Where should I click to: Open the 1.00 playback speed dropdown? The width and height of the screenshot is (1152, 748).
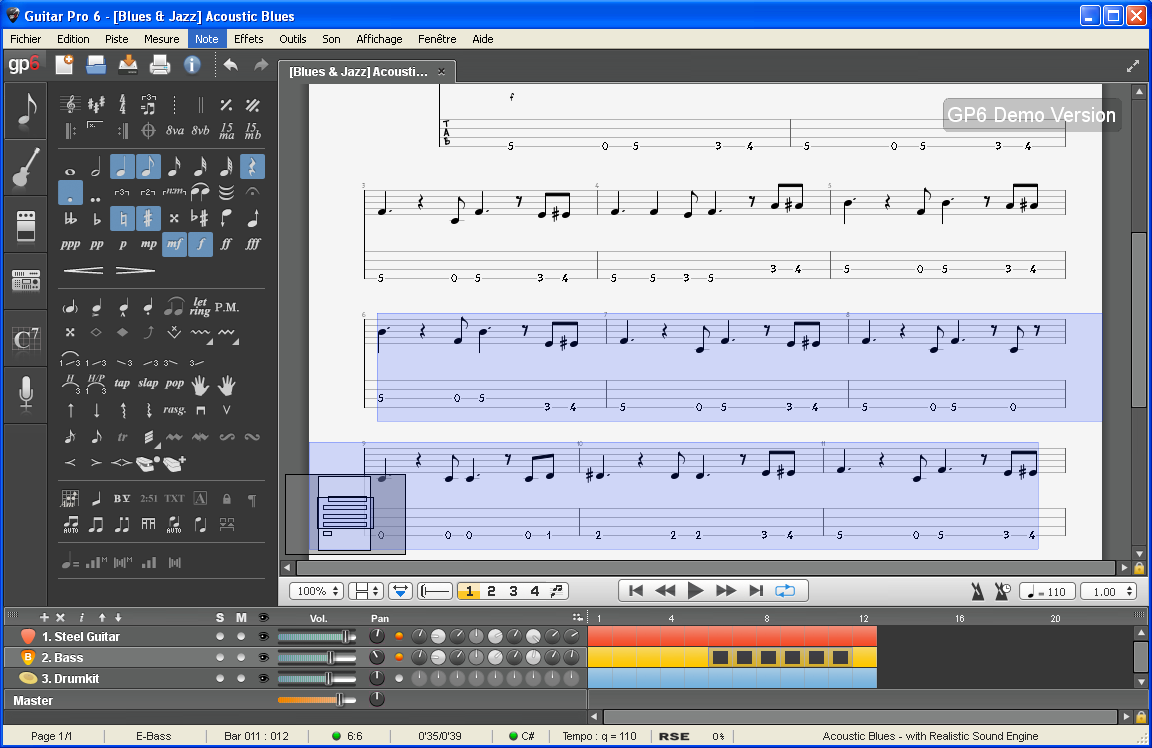coord(1108,591)
